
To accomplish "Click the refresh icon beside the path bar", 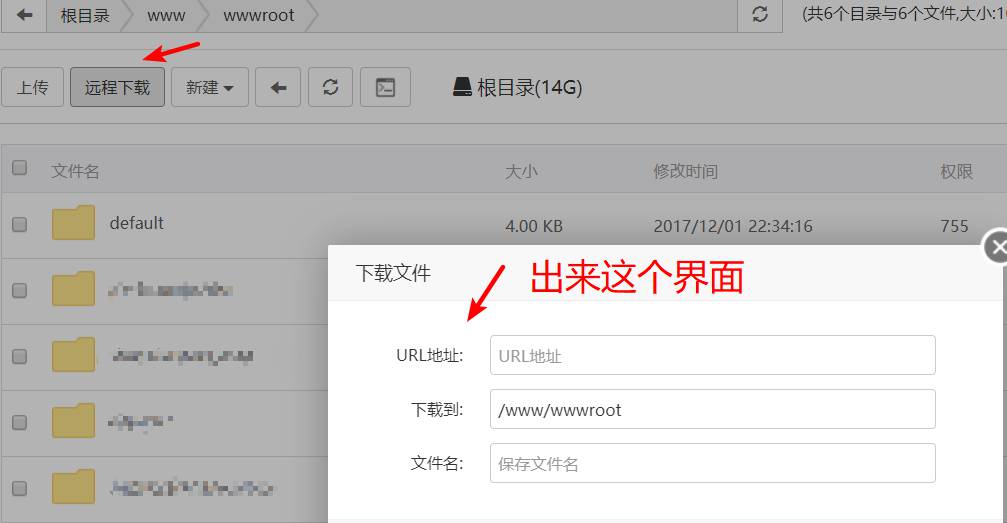I will click(x=760, y=15).
